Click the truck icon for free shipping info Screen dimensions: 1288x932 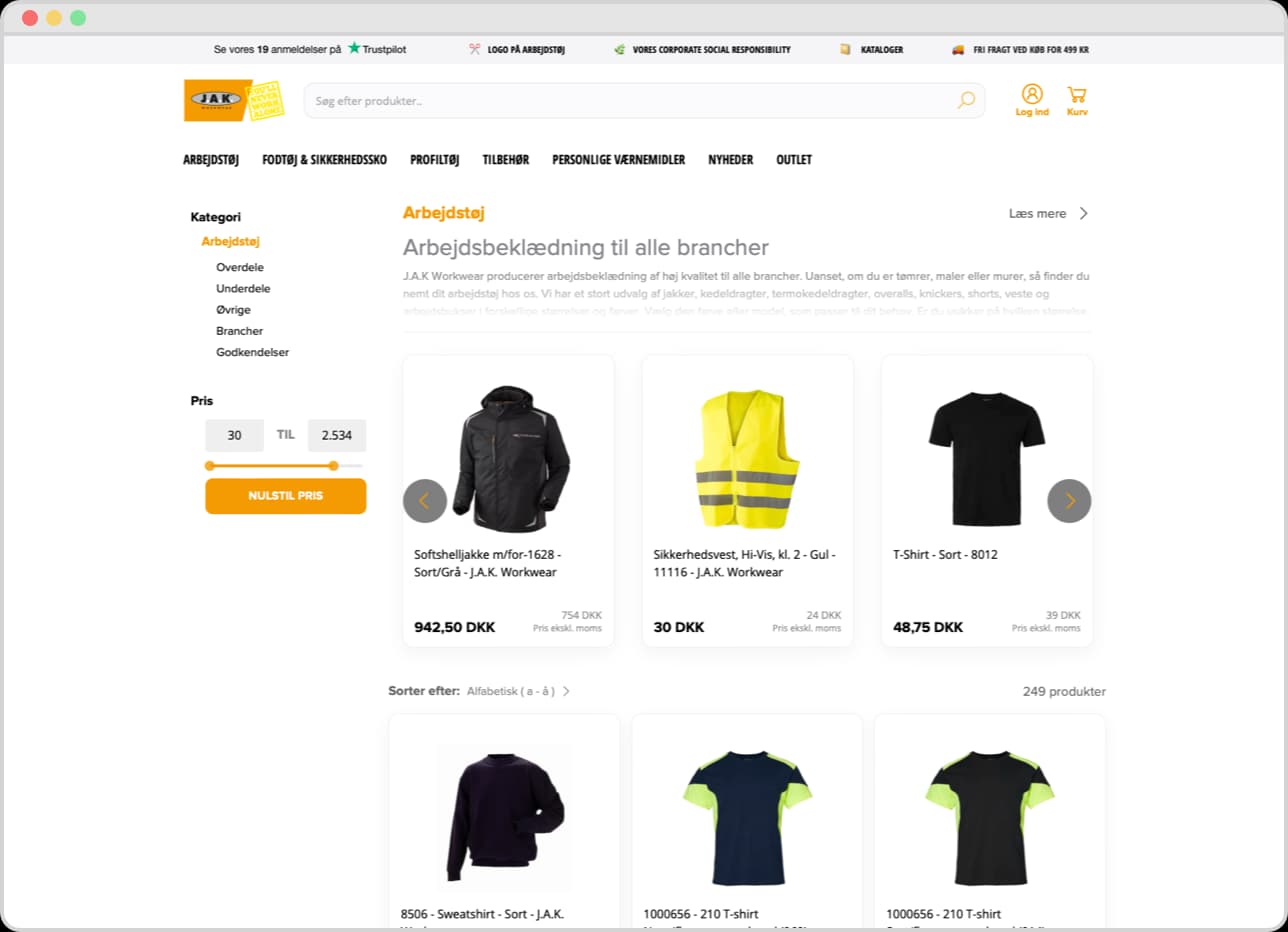955,47
